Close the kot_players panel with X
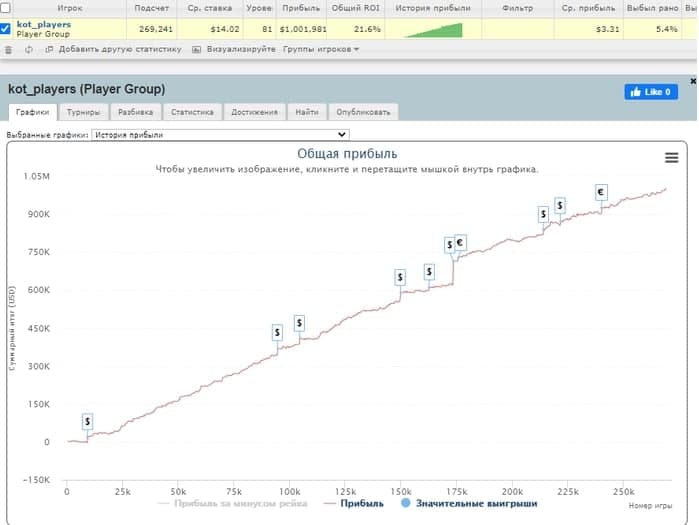 coord(693,81)
